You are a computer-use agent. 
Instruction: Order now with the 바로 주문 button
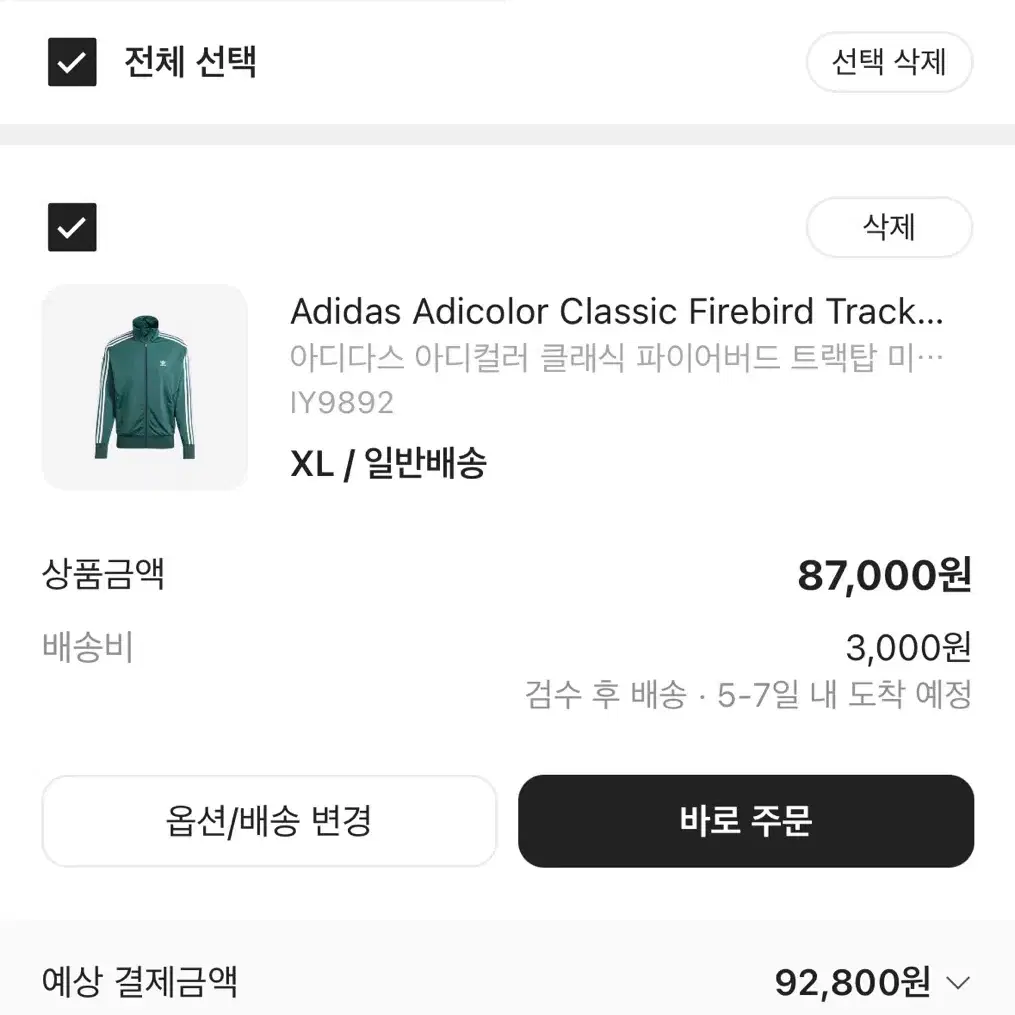coord(746,821)
